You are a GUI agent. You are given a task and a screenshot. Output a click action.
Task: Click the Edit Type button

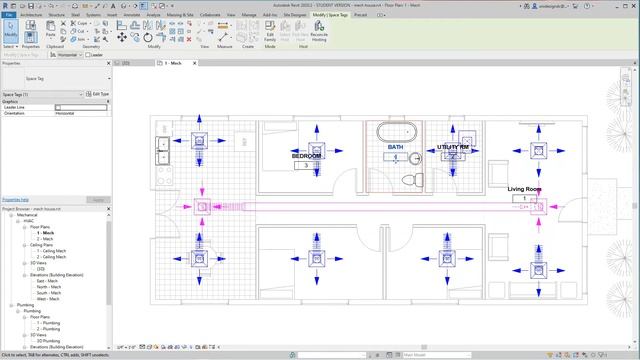tap(98, 94)
